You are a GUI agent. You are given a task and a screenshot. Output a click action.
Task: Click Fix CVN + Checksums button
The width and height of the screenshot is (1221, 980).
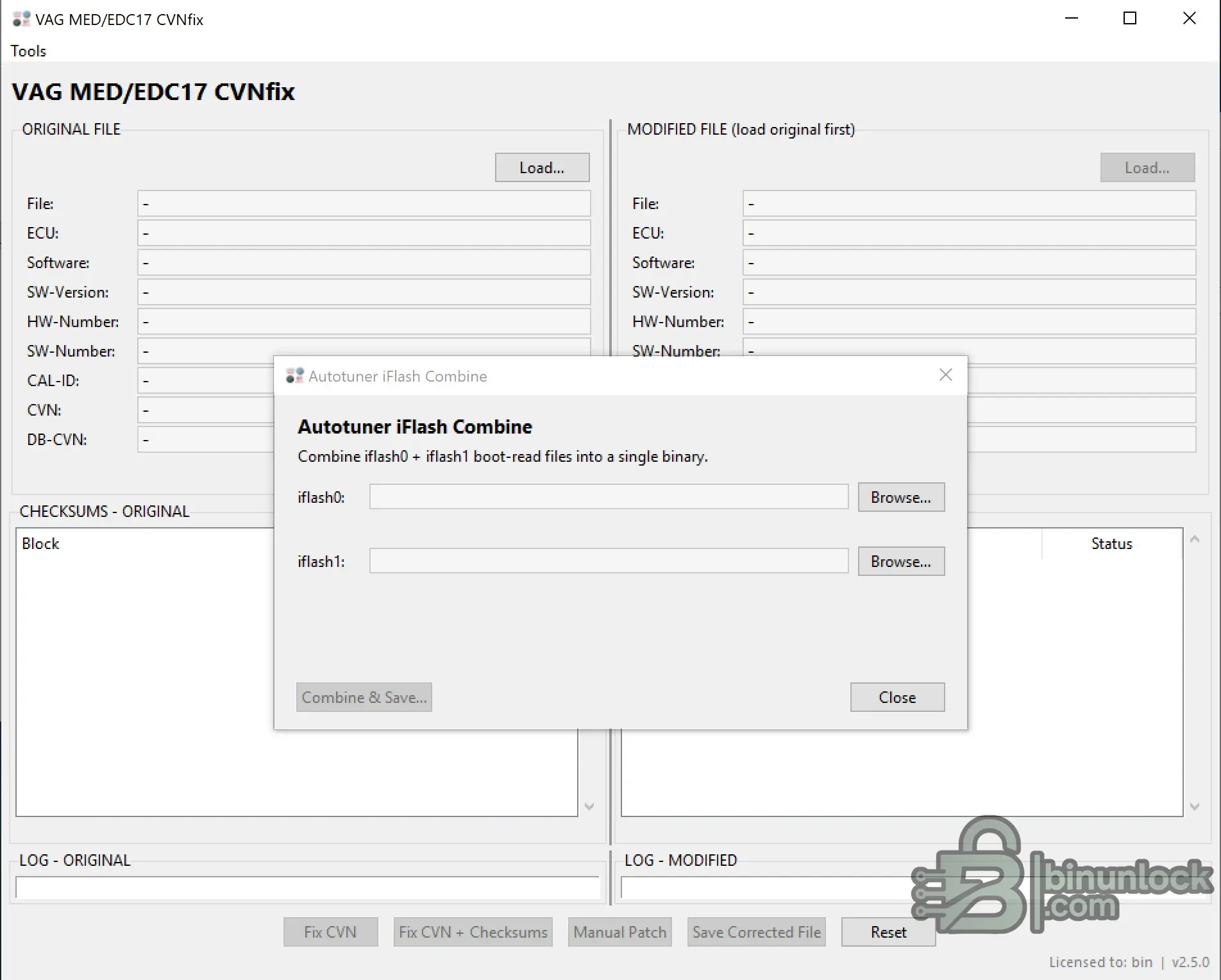473,932
